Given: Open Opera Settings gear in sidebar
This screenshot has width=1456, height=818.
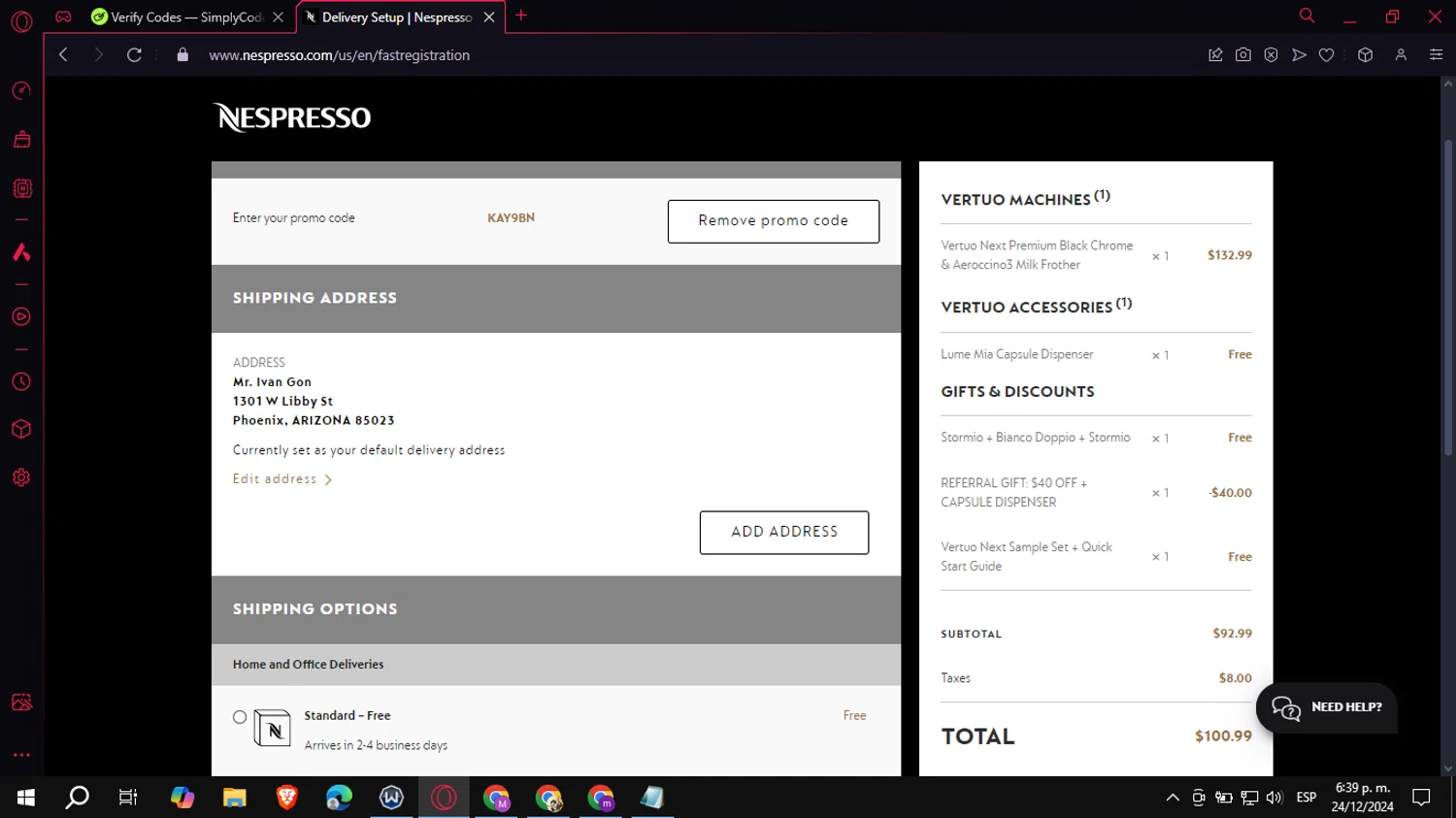Looking at the screenshot, I should click(21, 477).
